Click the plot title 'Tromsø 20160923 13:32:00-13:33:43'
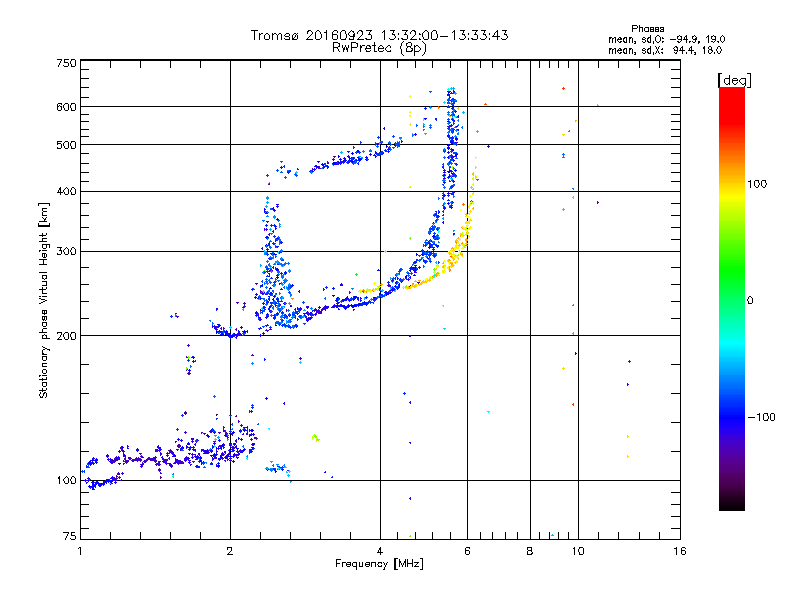This screenshot has height=600, width=800. 379,35
